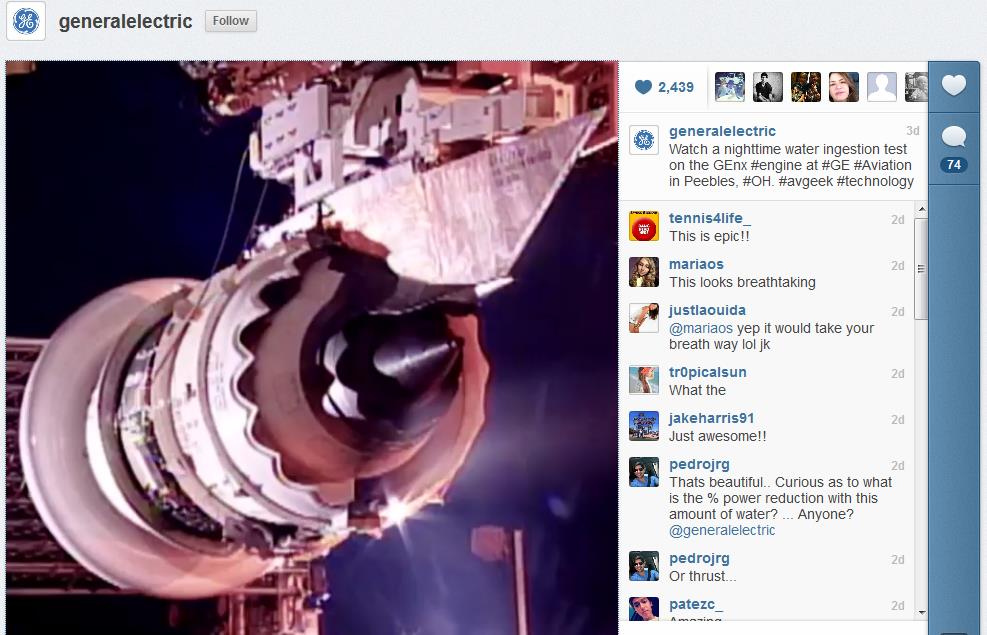This screenshot has width=987, height=635.
Task: Open the #avgeek hashtag
Action: 805,181
